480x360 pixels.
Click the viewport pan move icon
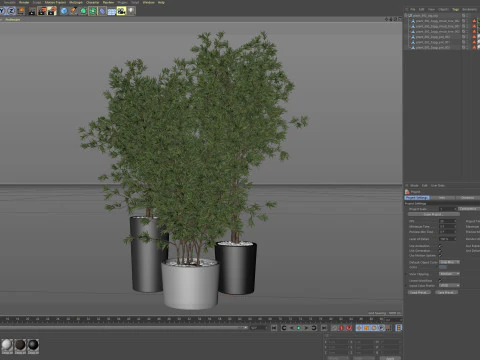(387, 19)
